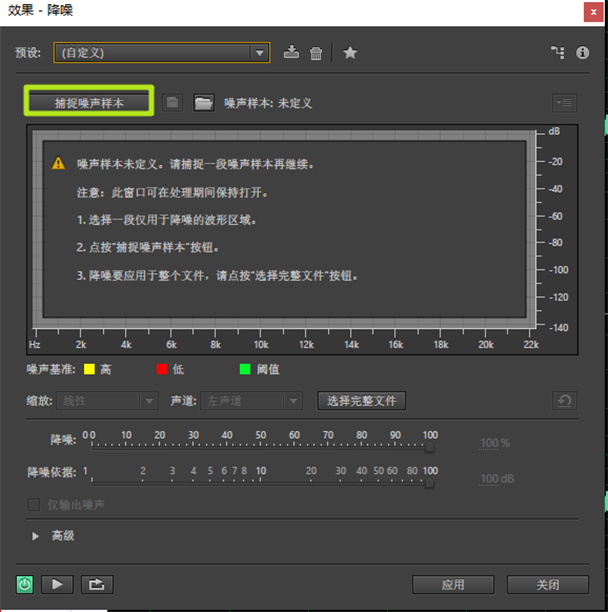
Task: Open the graph options menu icon
Action: tap(564, 103)
